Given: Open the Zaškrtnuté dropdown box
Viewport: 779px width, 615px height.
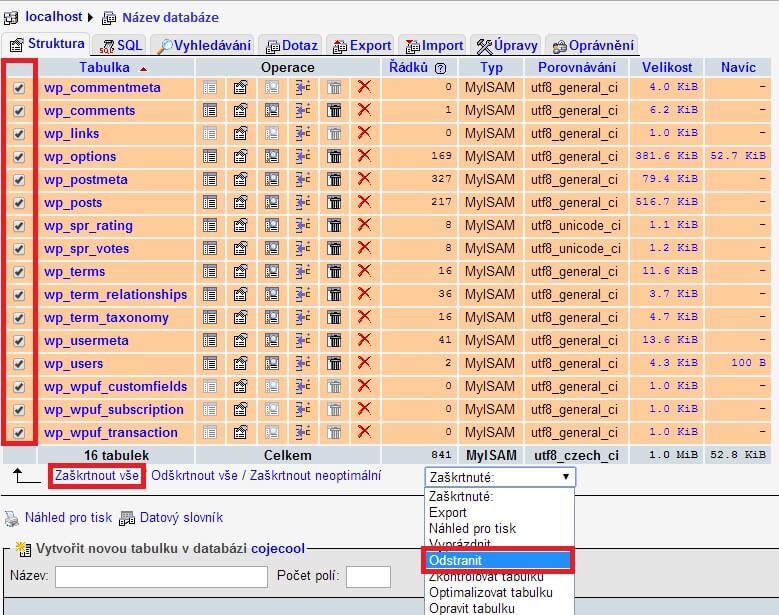Looking at the screenshot, I should [500, 477].
